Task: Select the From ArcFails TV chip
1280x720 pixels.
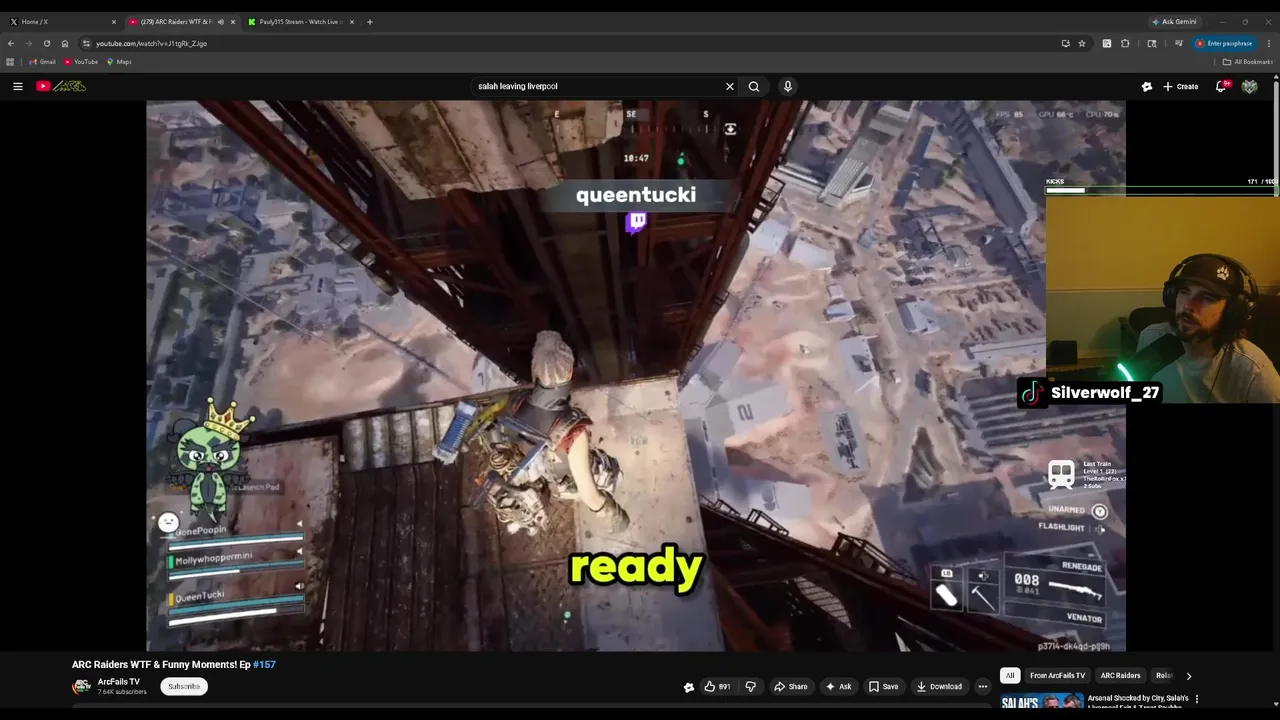Action: pos(1057,675)
